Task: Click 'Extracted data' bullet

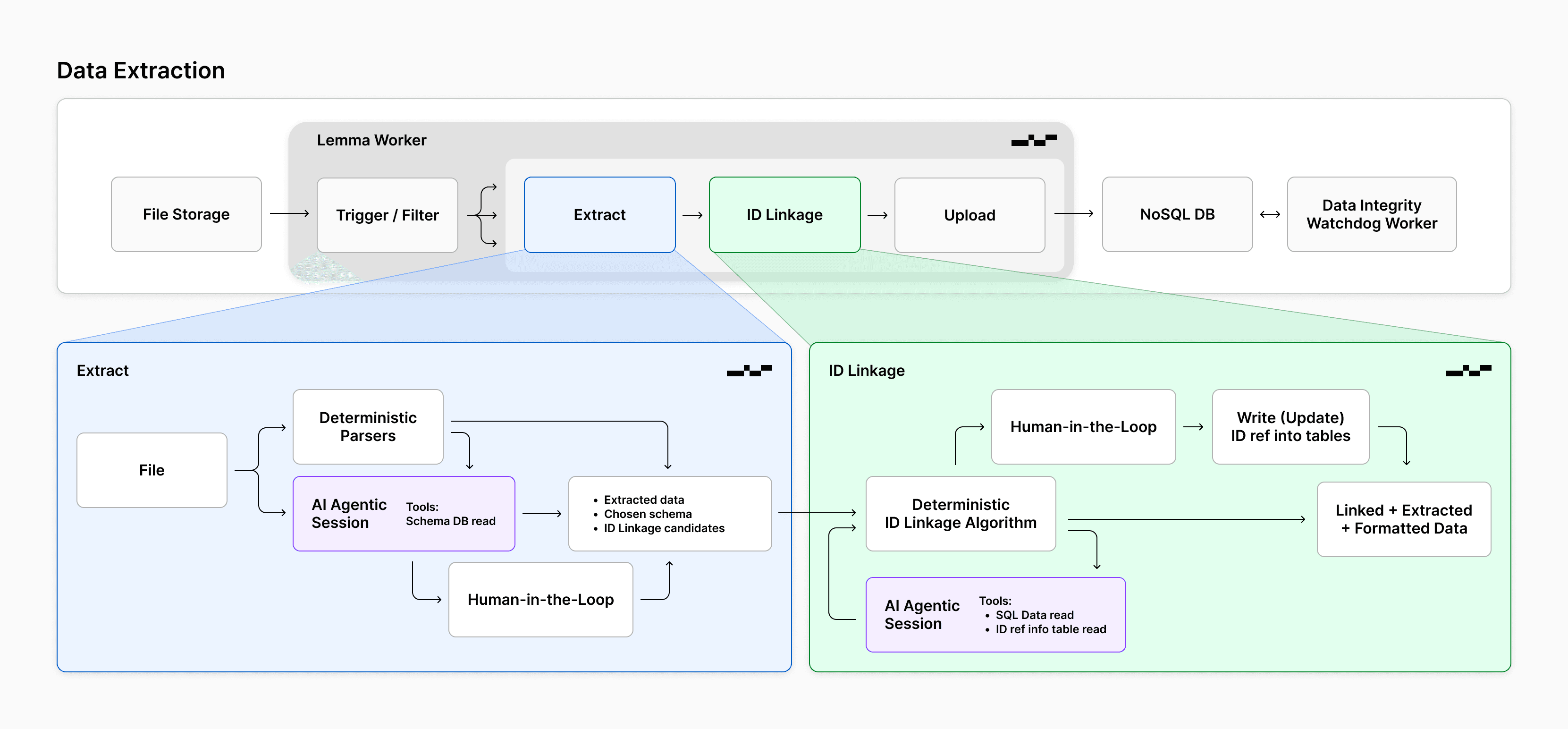Action: 643,500
